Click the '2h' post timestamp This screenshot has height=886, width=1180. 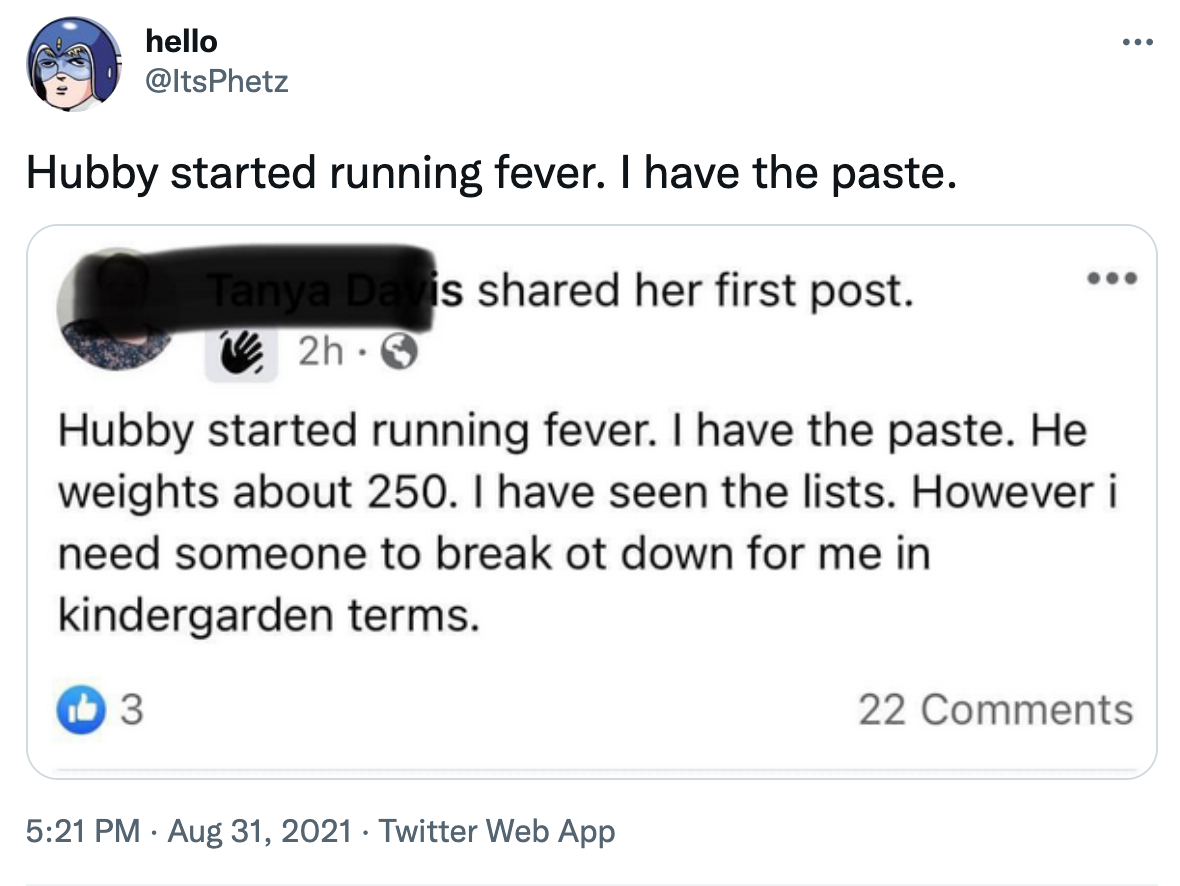point(320,353)
